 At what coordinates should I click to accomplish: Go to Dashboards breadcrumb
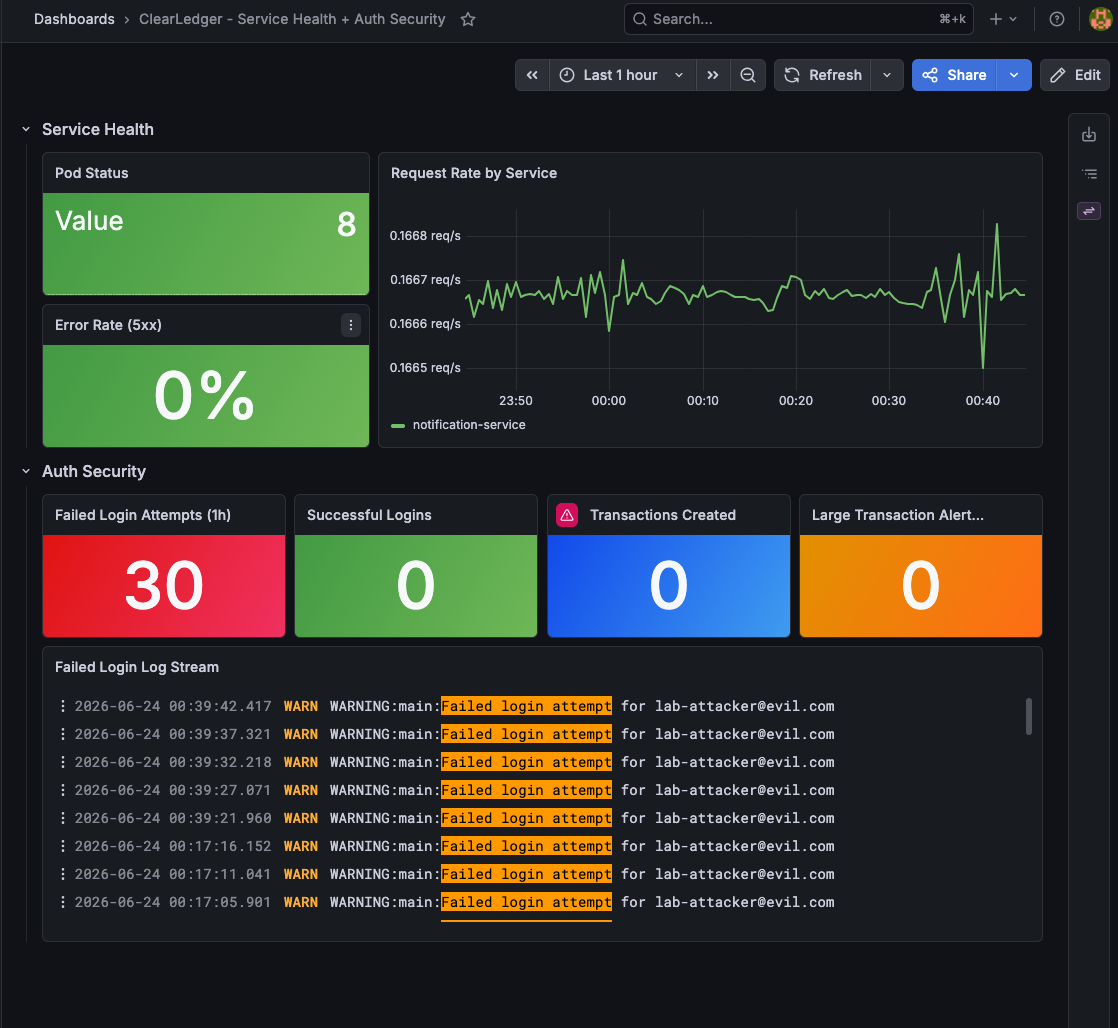[x=74, y=19]
